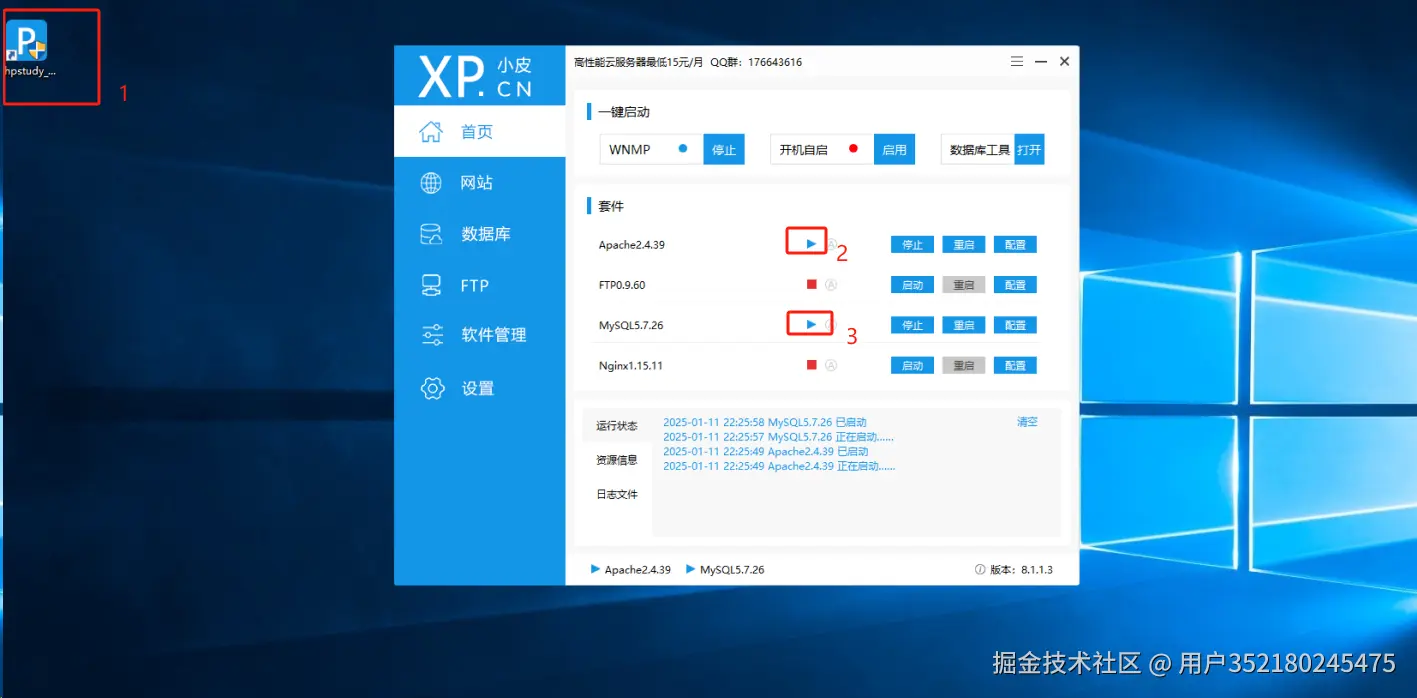Viewport: 1417px width, 698px height.
Task: Click the Nginx1.15.11 suite name label
Action: pos(631,366)
